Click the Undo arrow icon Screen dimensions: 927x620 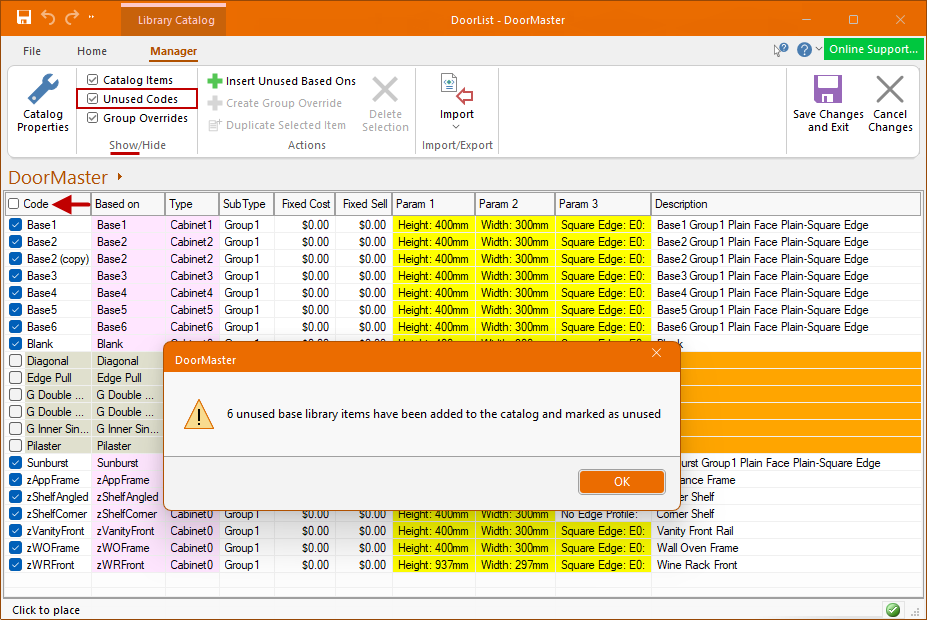pyautogui.click(x=48, y=19)
